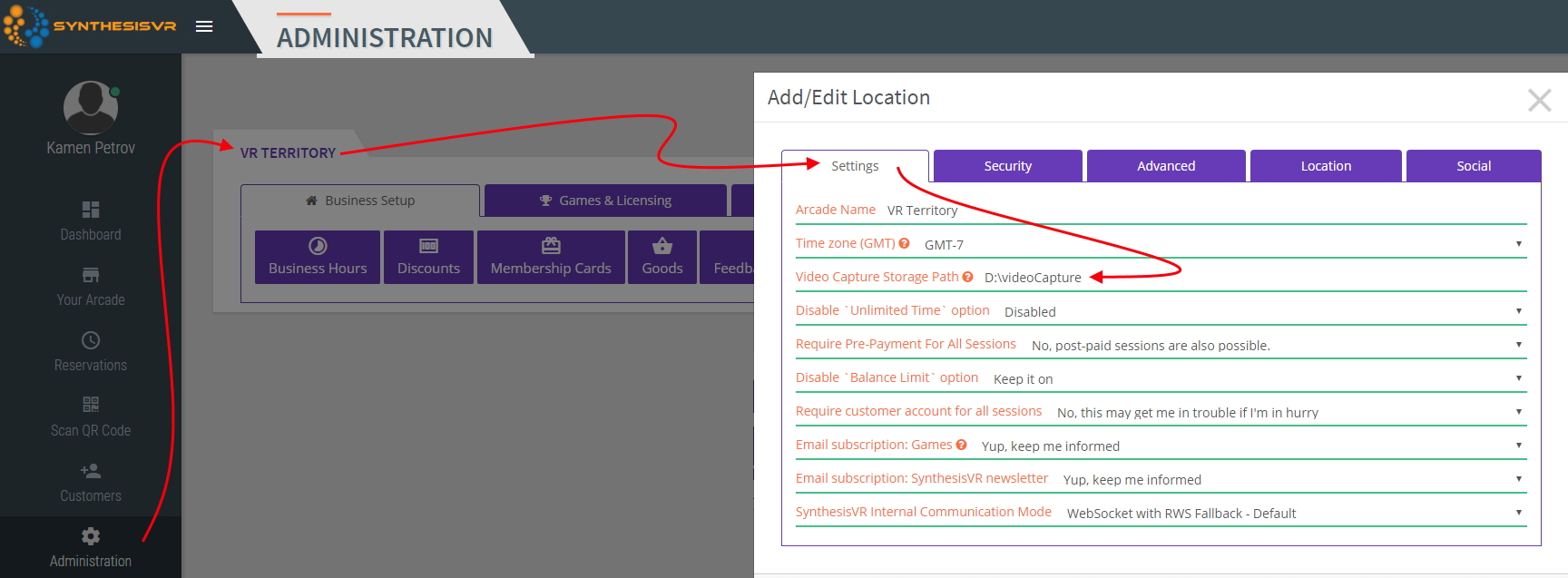Open the Customers add-person icon

click(x=91, y=471)
